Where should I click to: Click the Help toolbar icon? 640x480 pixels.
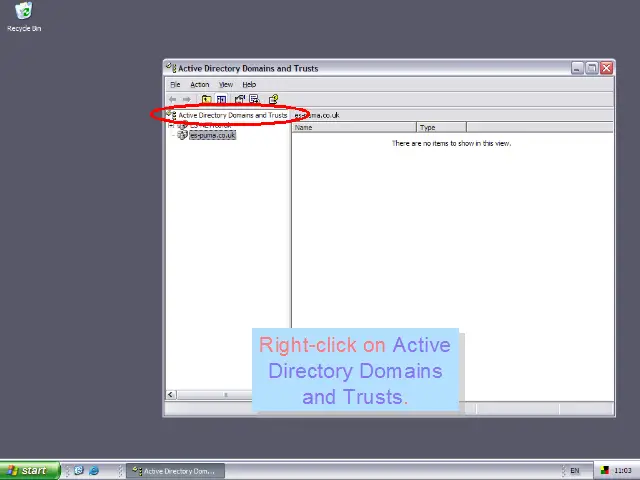273,99
